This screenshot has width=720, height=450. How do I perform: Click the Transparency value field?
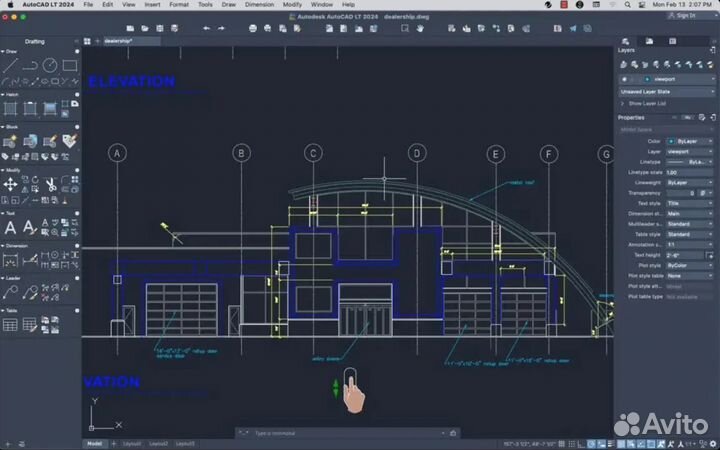tap(682, 193)
